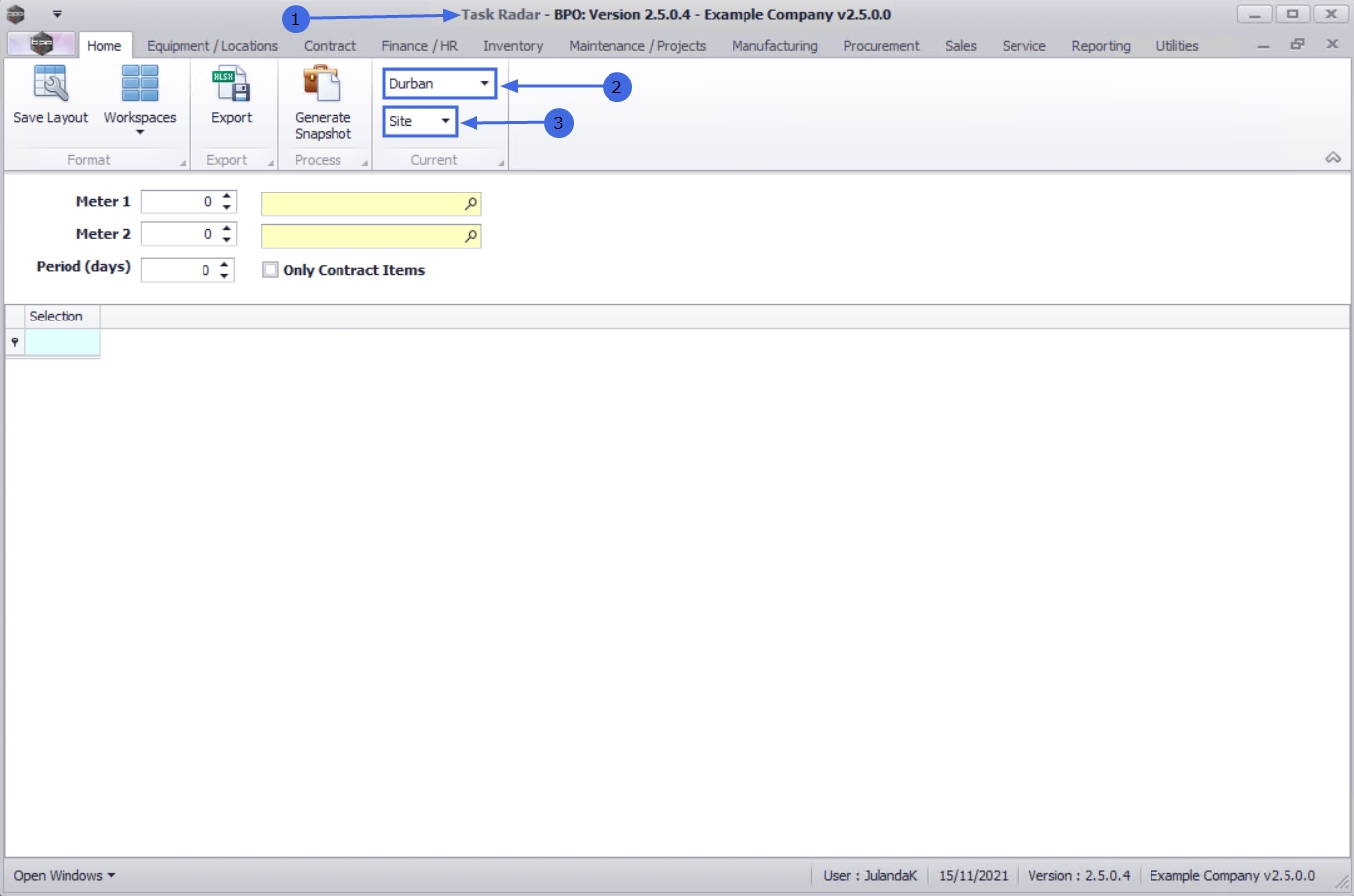Expand the Export group dialog launcher
The width and height of the screenshot is (1354, 896).
(x=271, y=163)
